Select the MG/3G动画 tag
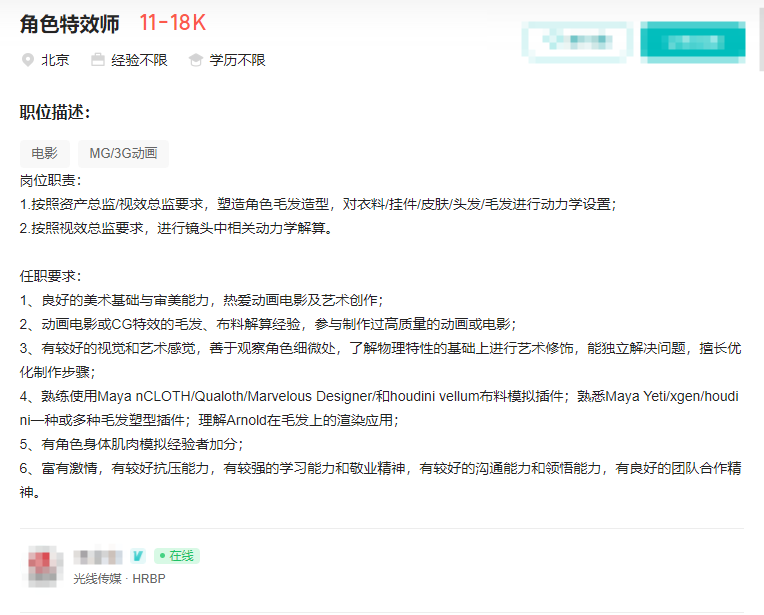Screen dimensions: 764x615 click(123, 153)
